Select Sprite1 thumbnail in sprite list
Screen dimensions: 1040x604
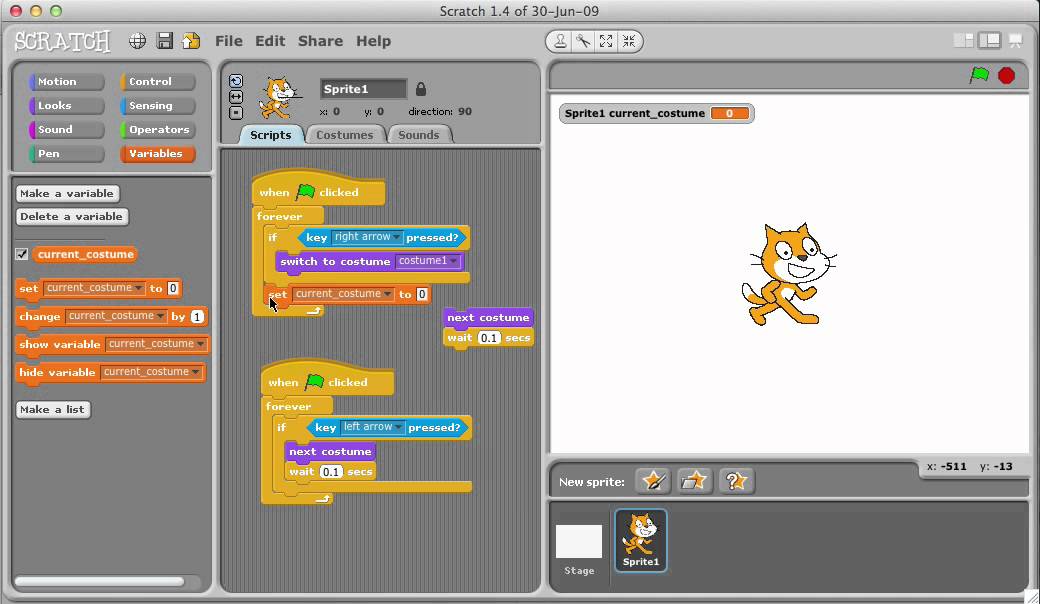(641, 540)
